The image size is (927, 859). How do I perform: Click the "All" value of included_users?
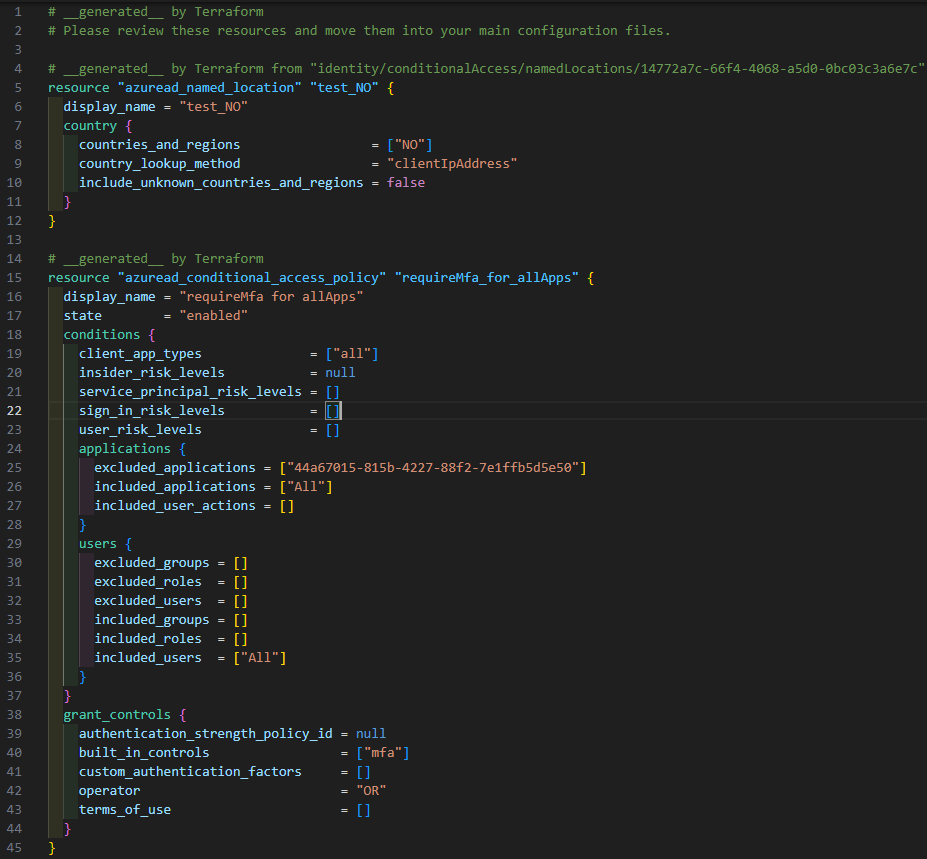coord(259,658)
